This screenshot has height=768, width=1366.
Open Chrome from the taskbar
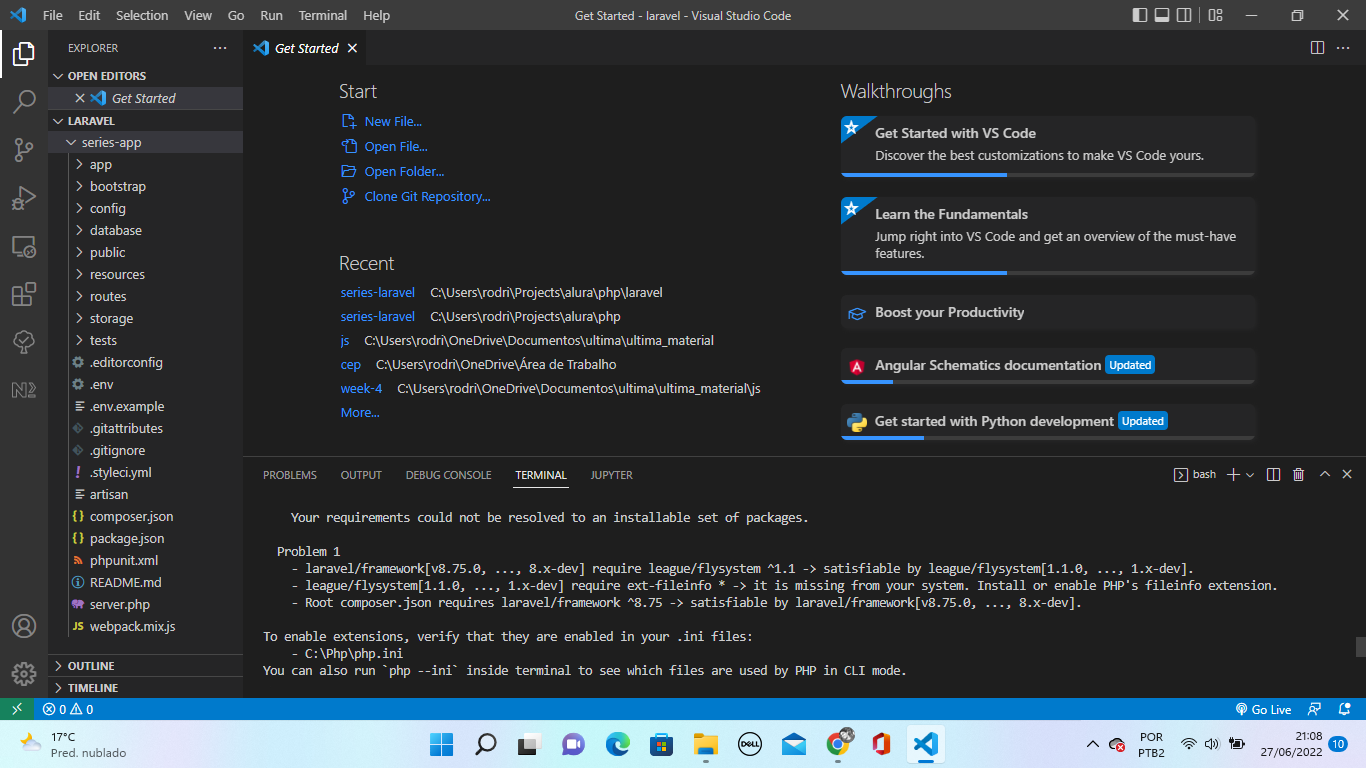point(838,744)
